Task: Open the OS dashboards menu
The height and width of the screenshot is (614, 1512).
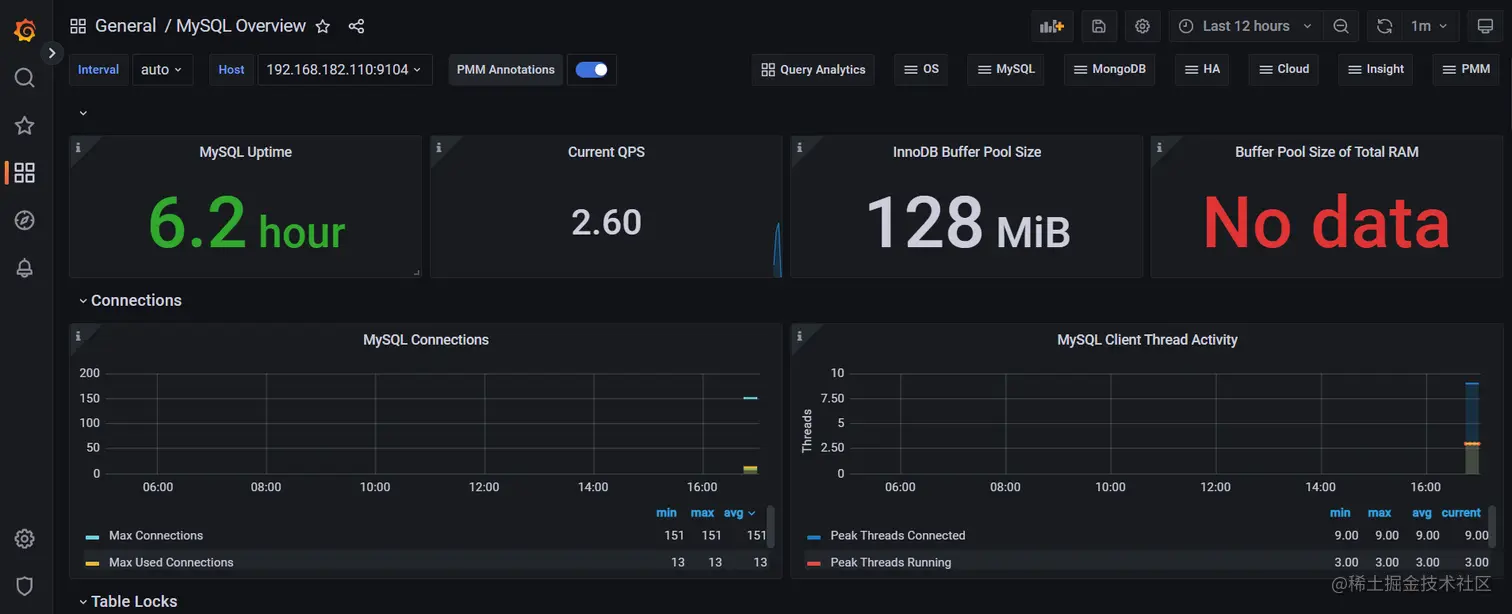Action: [921, 69]
